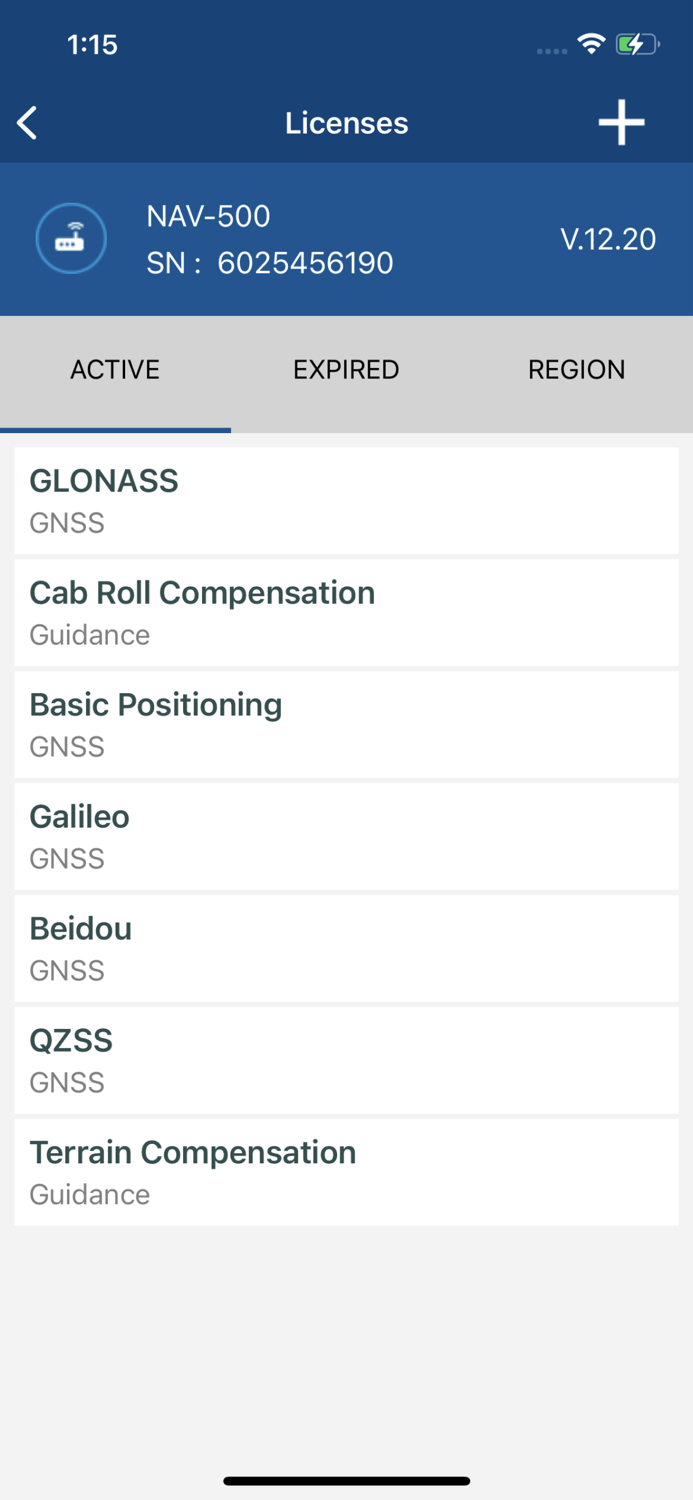Viewport: 693px width, 1500px height.
Task: Tap the home indicator bar
Action: pos(346,1481)
